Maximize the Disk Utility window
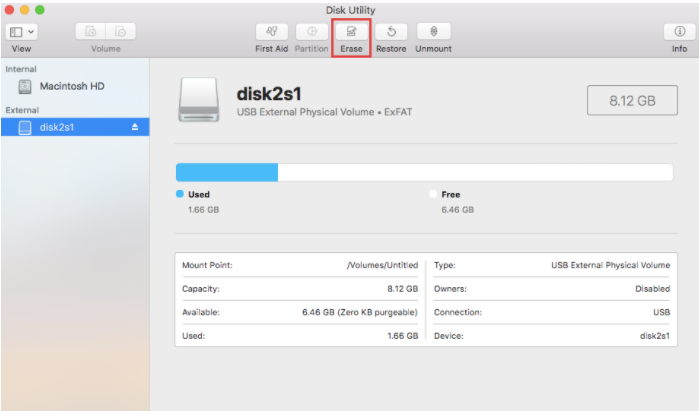Image resolution: width=699 pixels, height=411 pixels. pyautogui.click(x=40, y=10)
